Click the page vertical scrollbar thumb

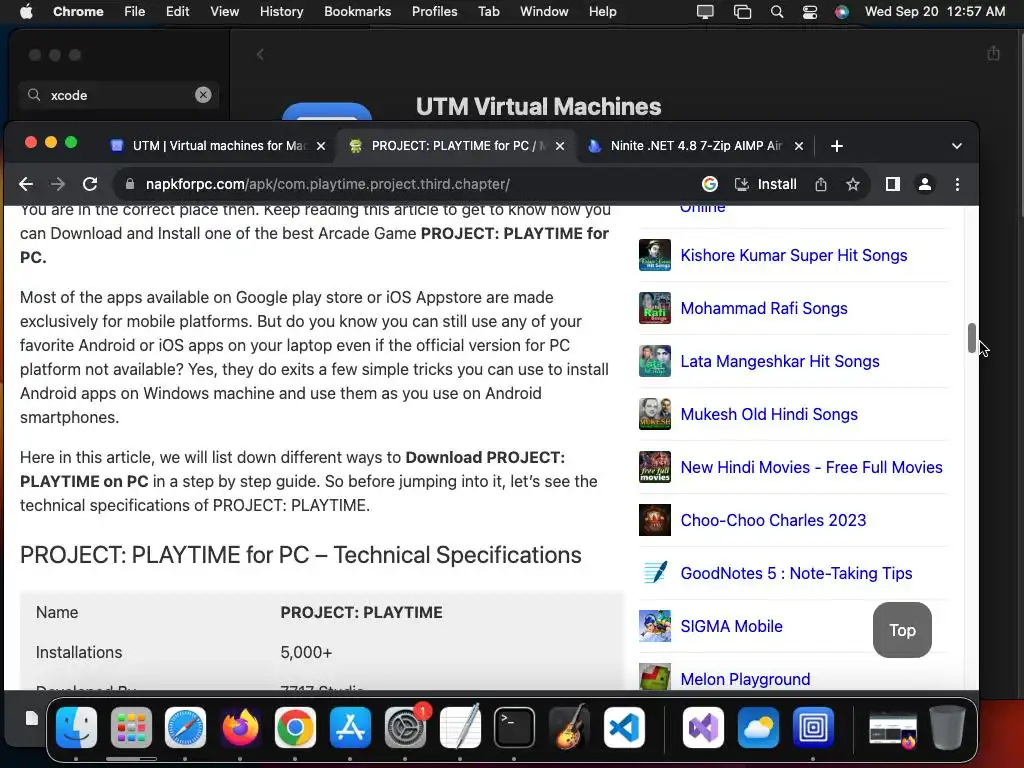click(971, 338)
